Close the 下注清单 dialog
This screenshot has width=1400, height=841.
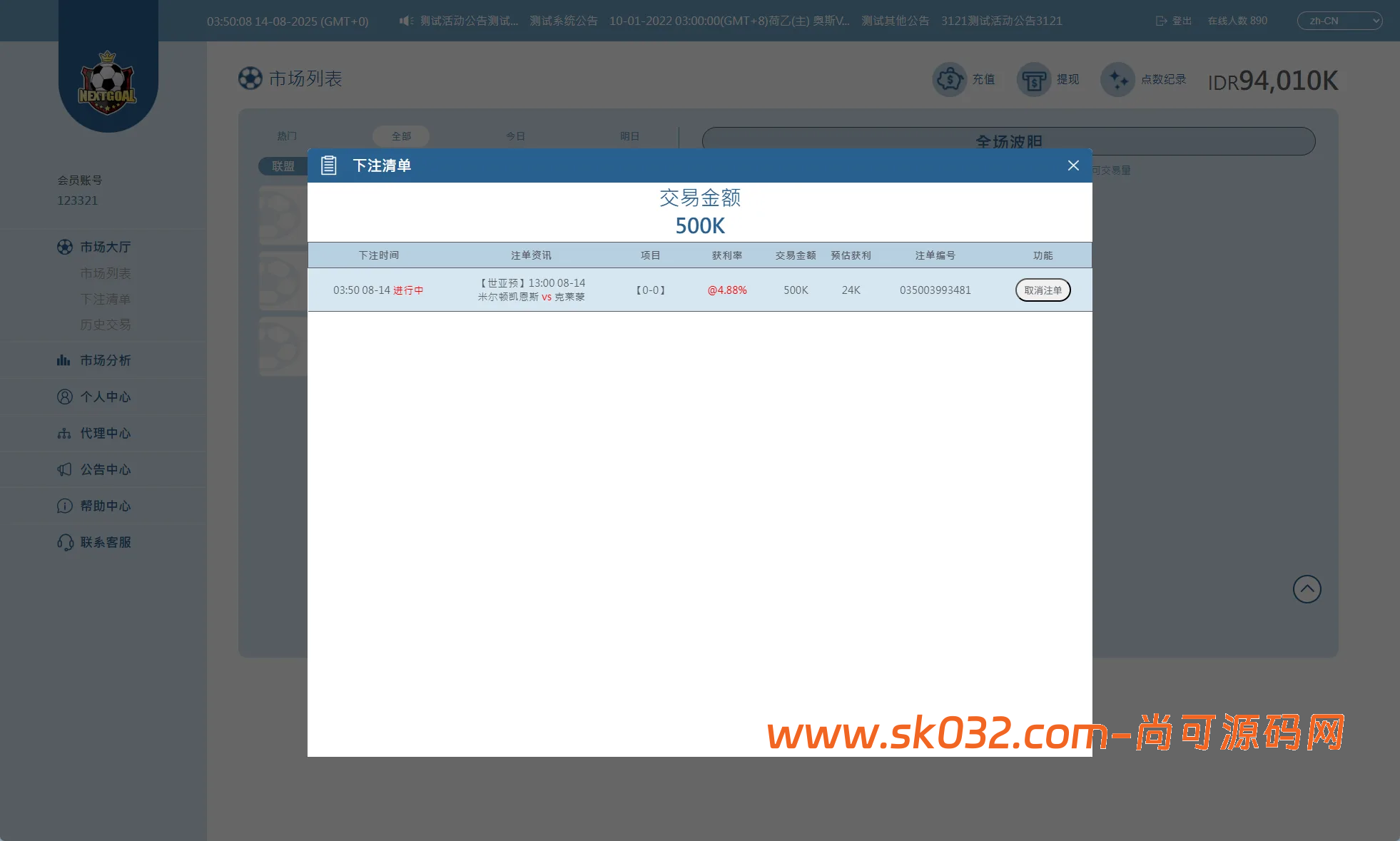pos(1073,165)
